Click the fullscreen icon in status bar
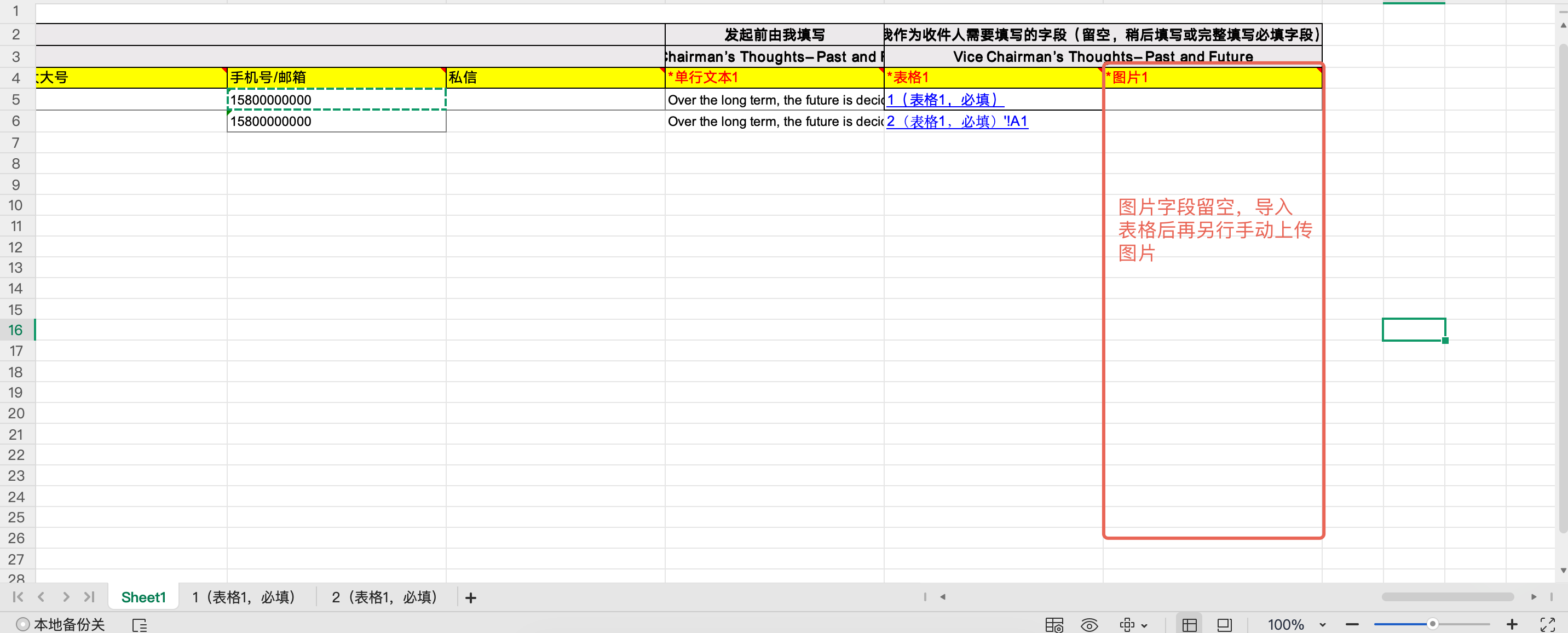Viewport: 1568px width, 633px height. click(x=1547, y=624)
